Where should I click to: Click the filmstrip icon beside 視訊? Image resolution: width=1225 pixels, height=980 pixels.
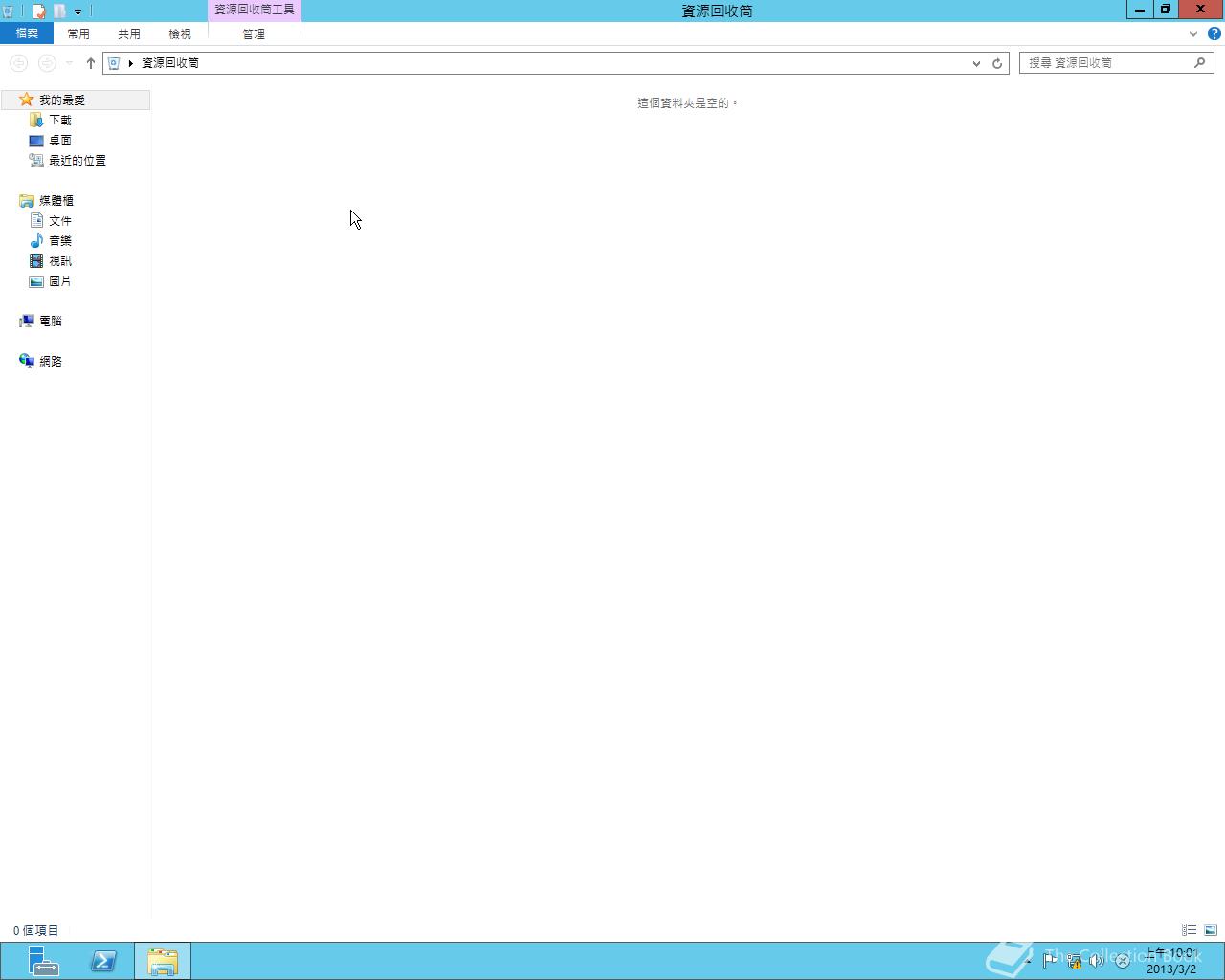click(x=36, y=260)
